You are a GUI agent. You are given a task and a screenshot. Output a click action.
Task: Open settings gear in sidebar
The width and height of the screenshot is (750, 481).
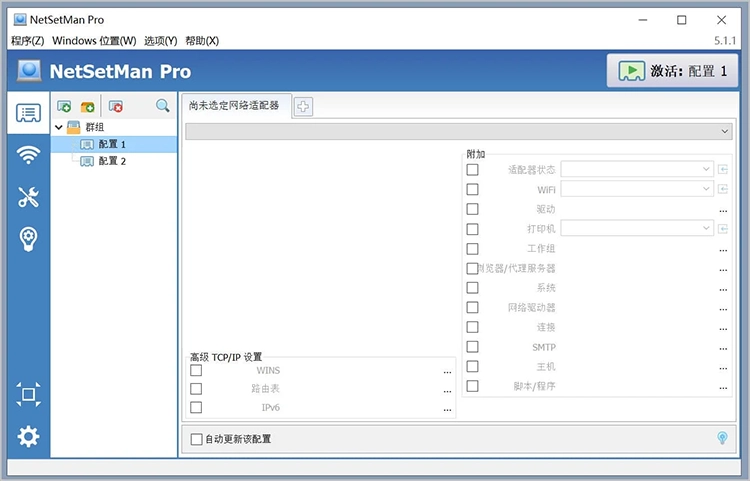[x=28, y=436]
